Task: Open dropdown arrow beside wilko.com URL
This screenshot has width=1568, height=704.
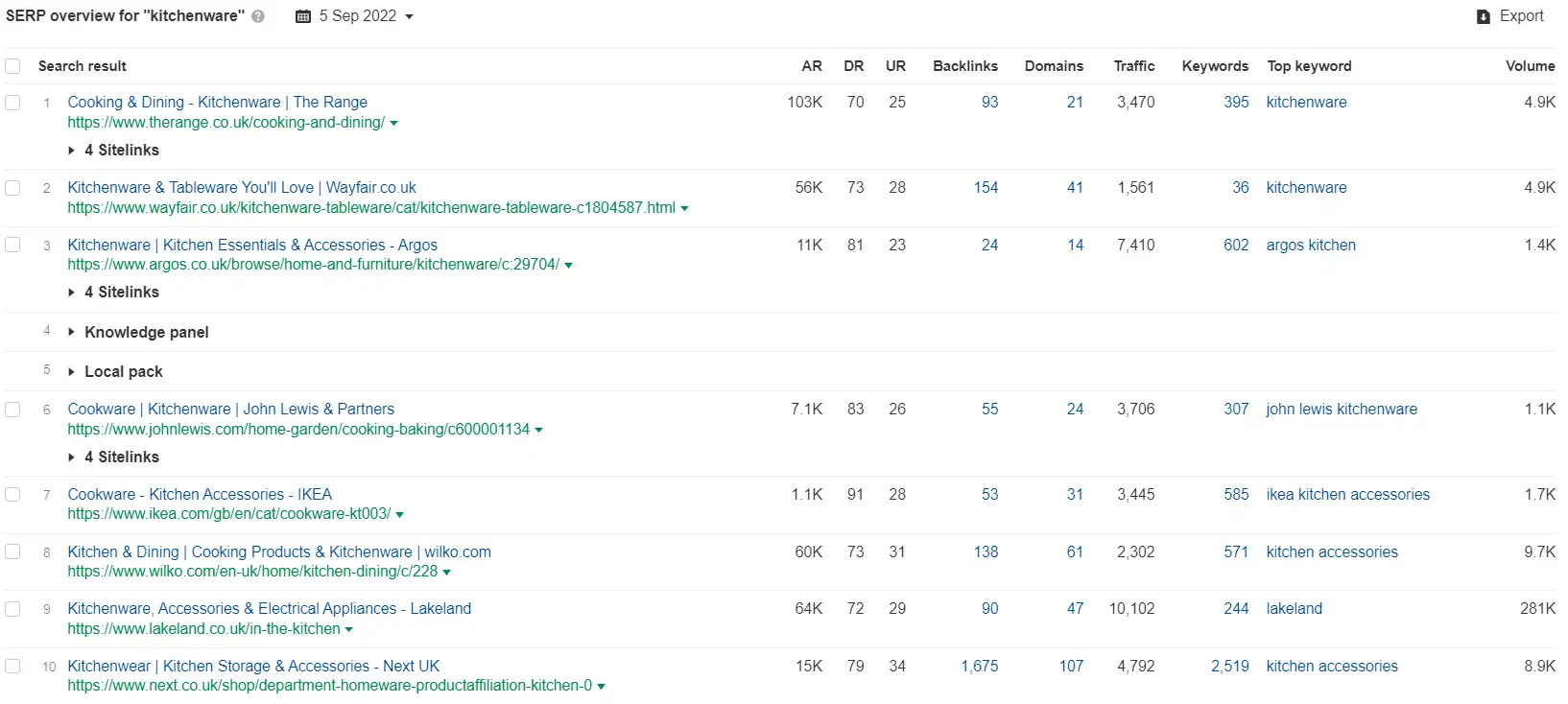Action: point(446,573)
